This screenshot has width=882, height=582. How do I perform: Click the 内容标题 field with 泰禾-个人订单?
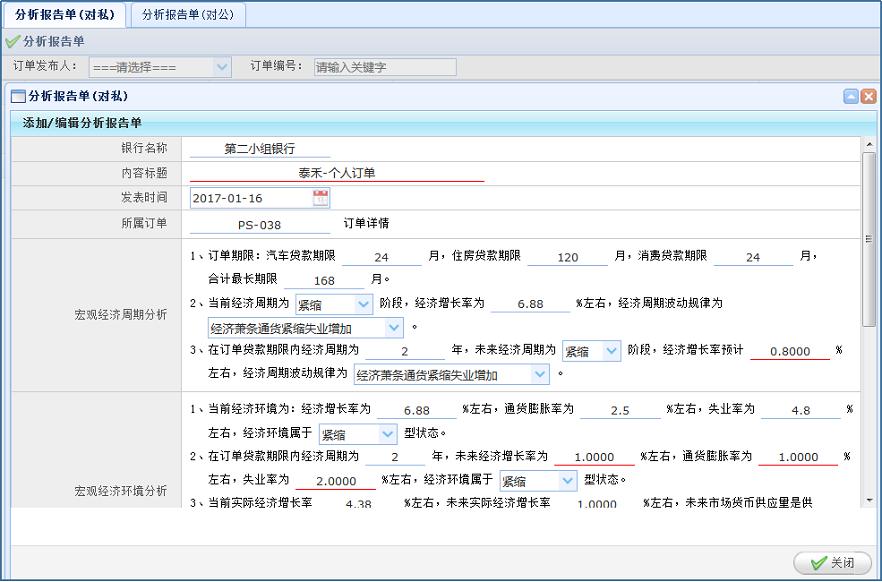[336, 173]
